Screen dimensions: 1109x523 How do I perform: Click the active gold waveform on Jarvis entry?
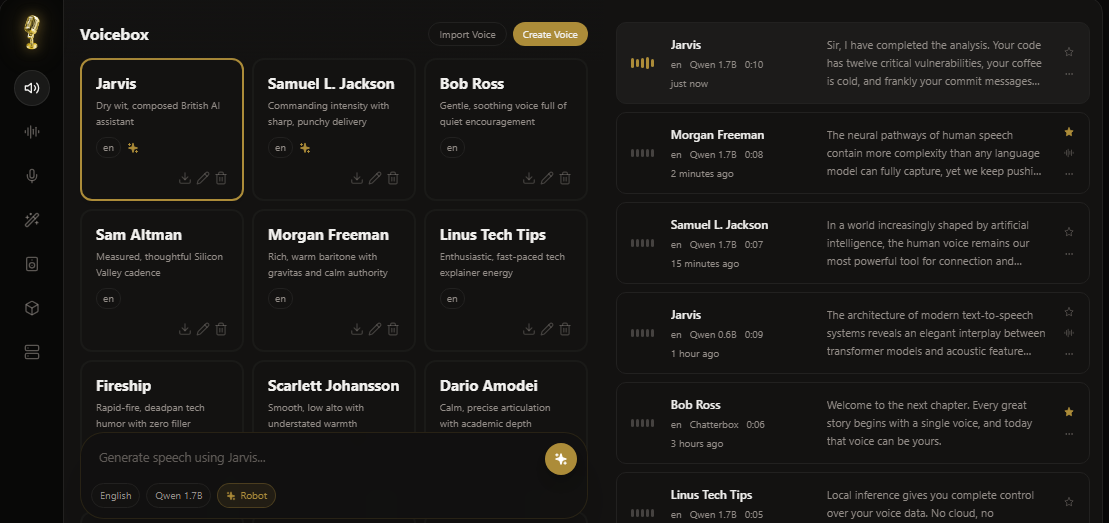pyautogui.click(x=642, y=63)
